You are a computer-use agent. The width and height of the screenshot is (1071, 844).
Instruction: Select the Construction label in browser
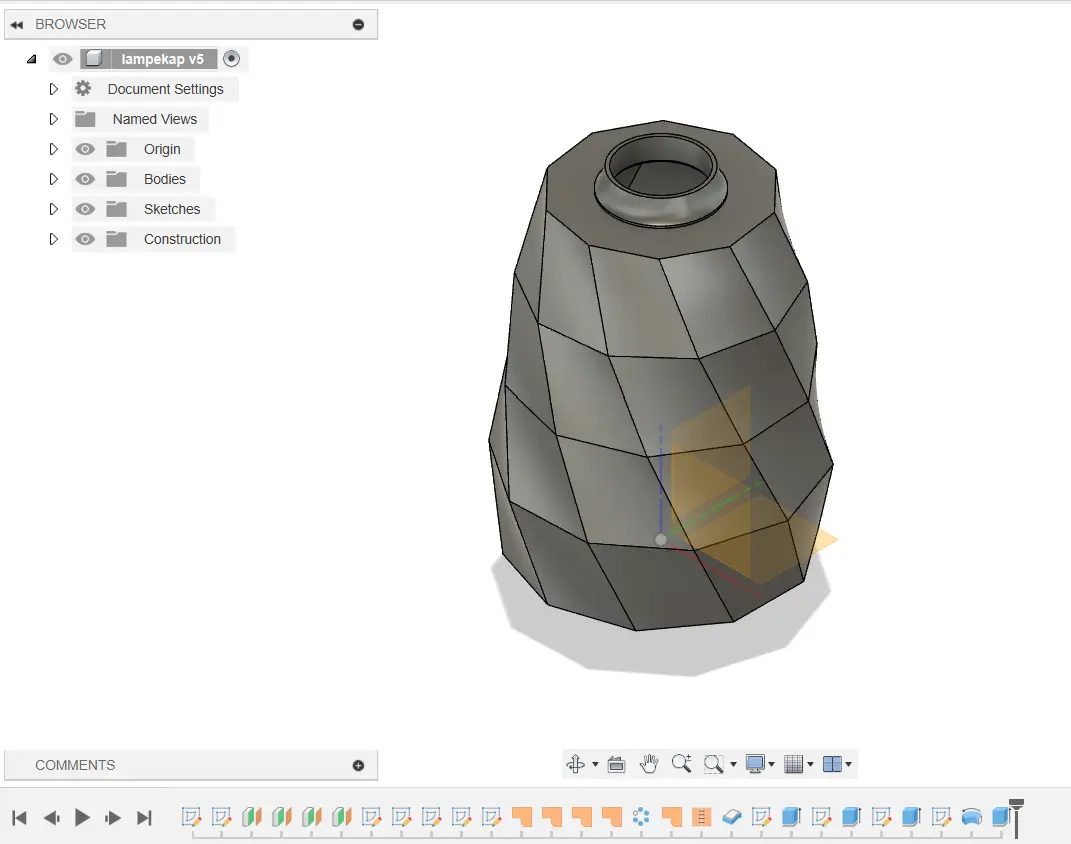[182, 239]
